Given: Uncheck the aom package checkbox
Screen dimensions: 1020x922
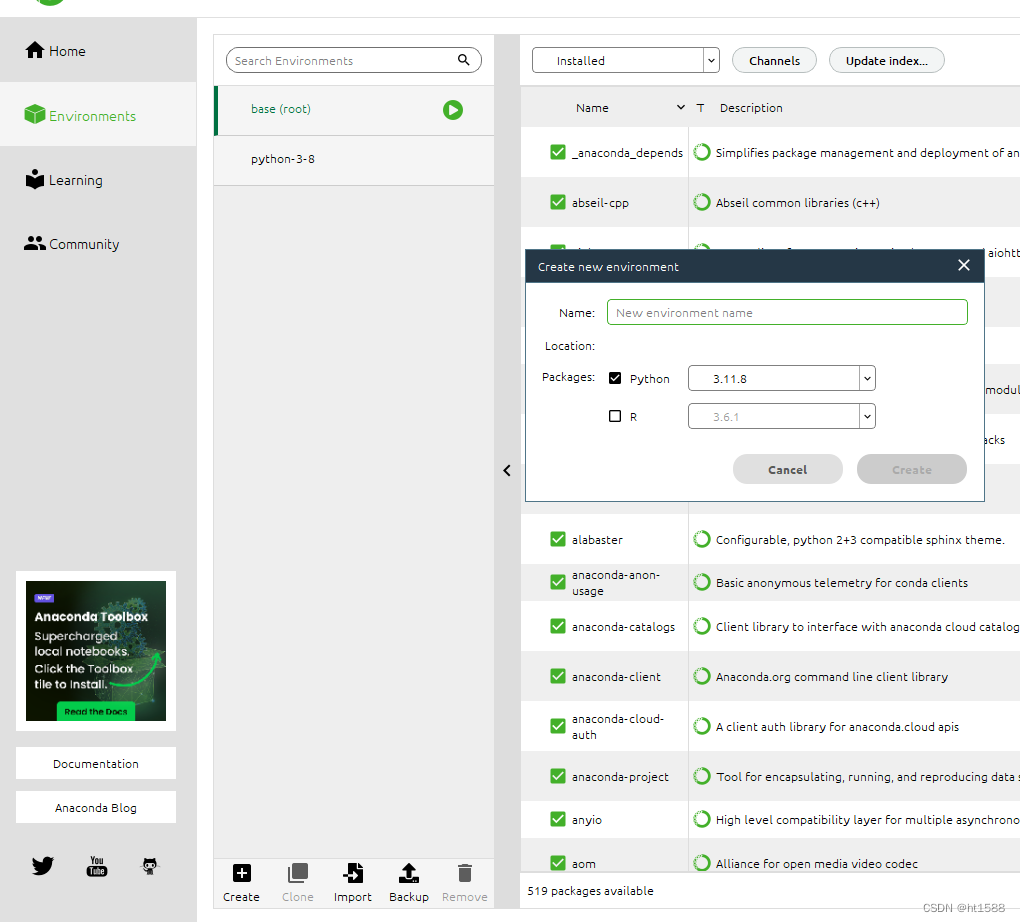Looking at the screenshot, I should [557, 863].
